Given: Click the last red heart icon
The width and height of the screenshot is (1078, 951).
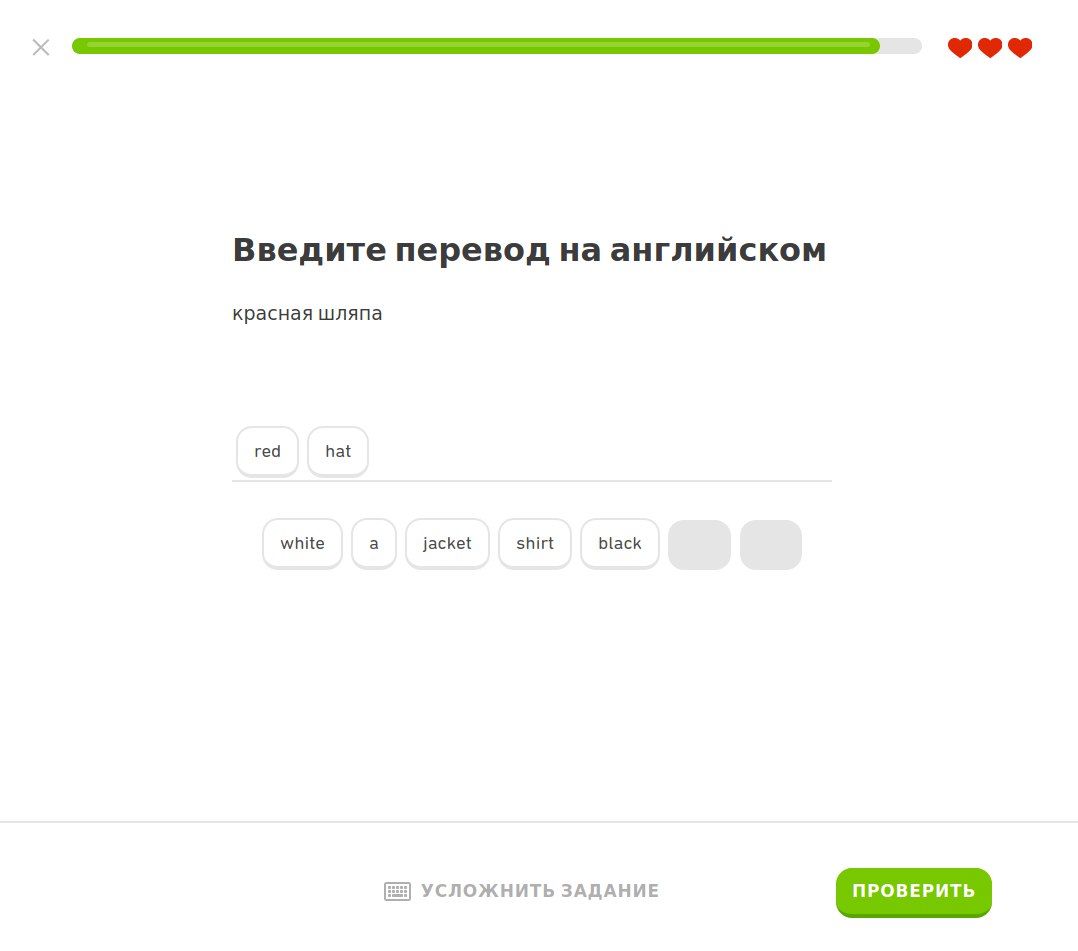Looking at the screenshot, I should 1020,47.
